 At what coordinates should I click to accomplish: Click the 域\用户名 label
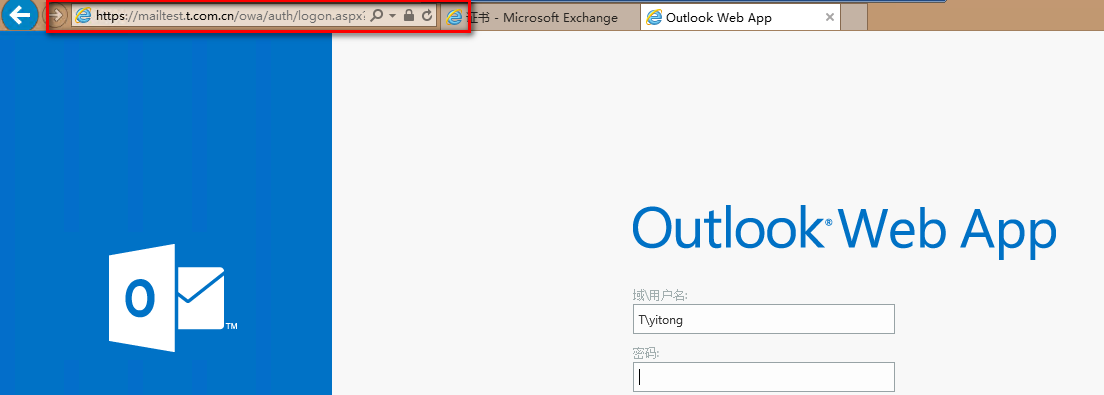(660, 295)
